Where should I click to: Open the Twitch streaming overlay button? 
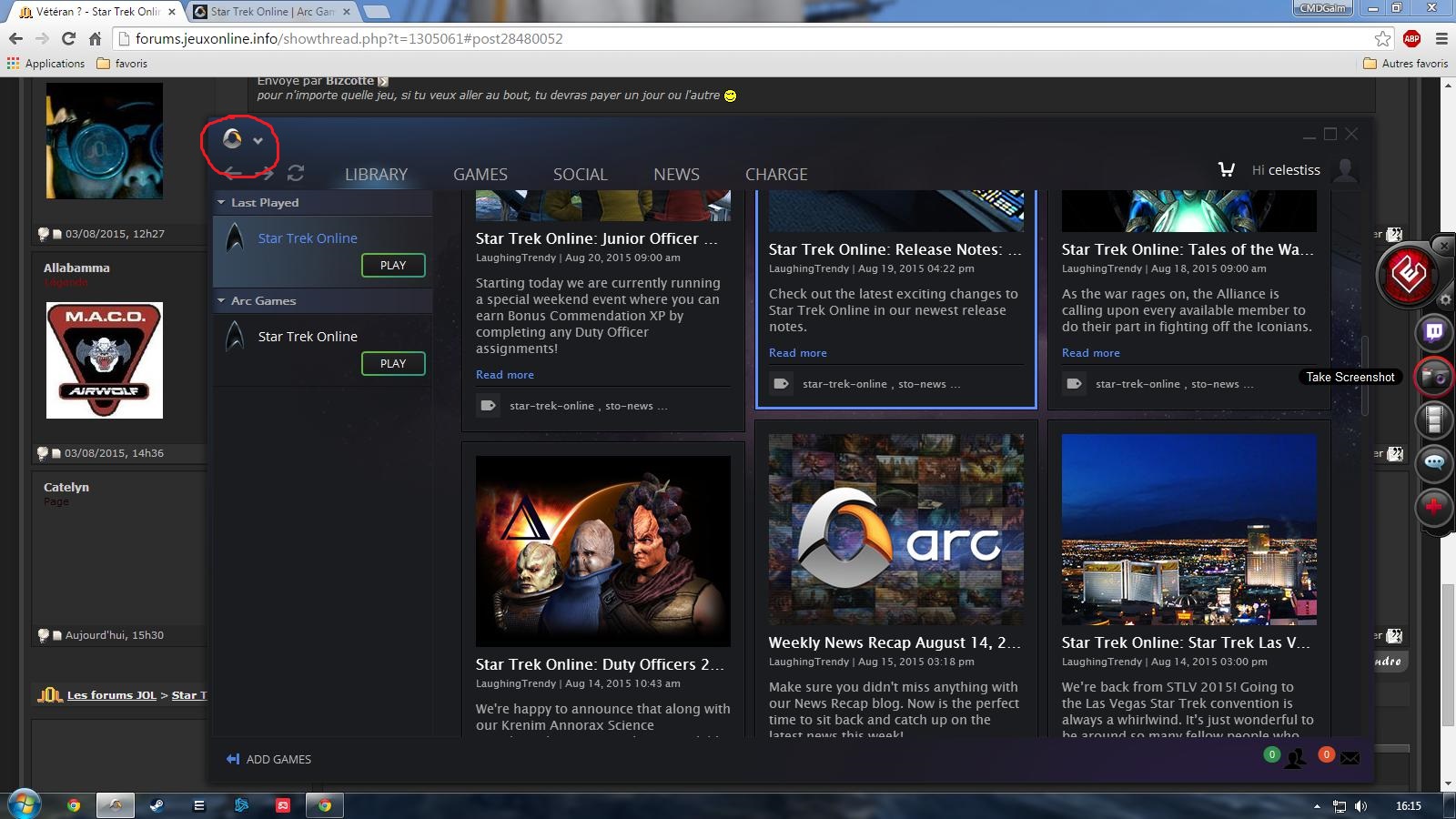1434,332
